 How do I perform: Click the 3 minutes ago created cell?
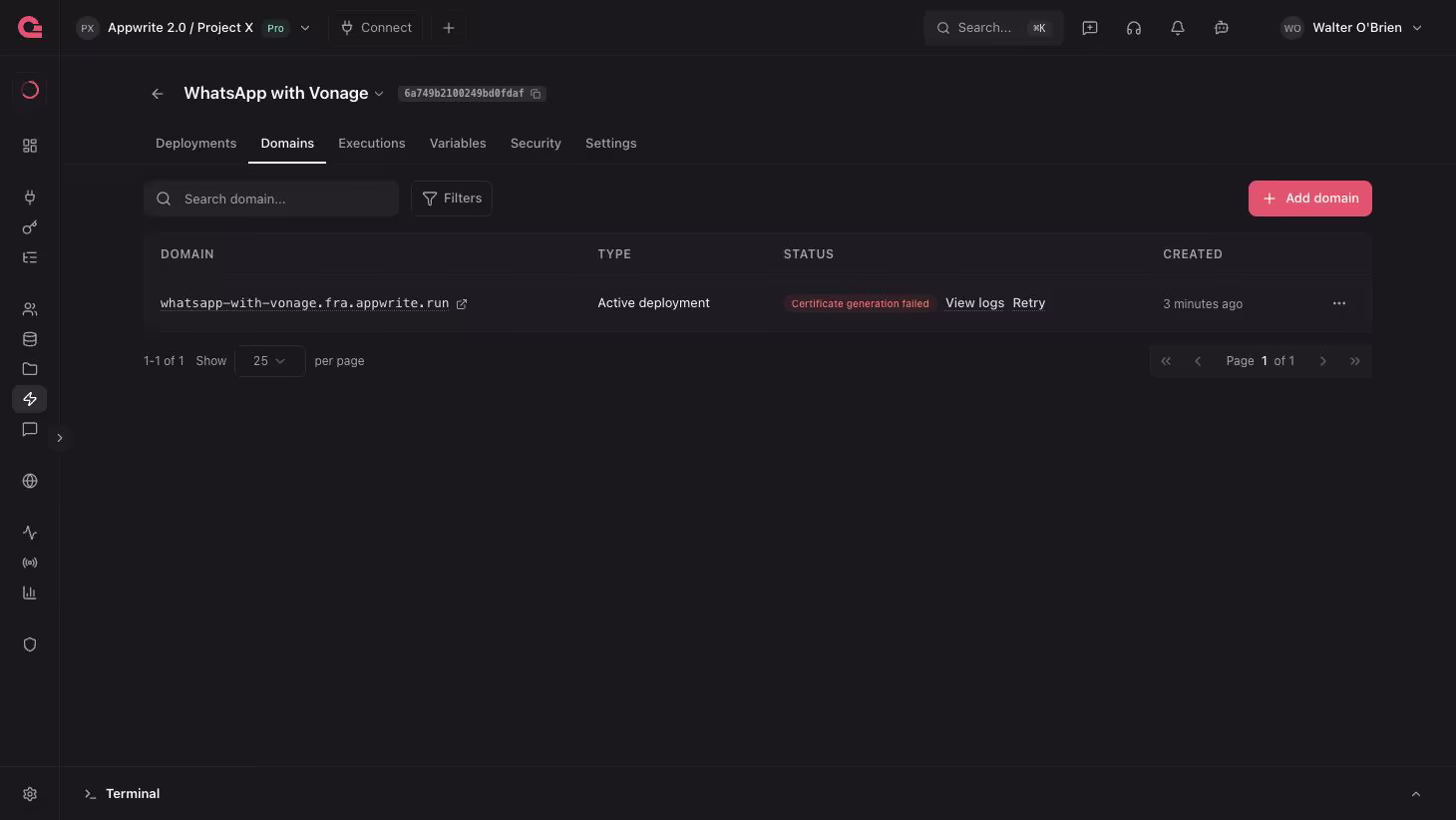pos(1203,304)
